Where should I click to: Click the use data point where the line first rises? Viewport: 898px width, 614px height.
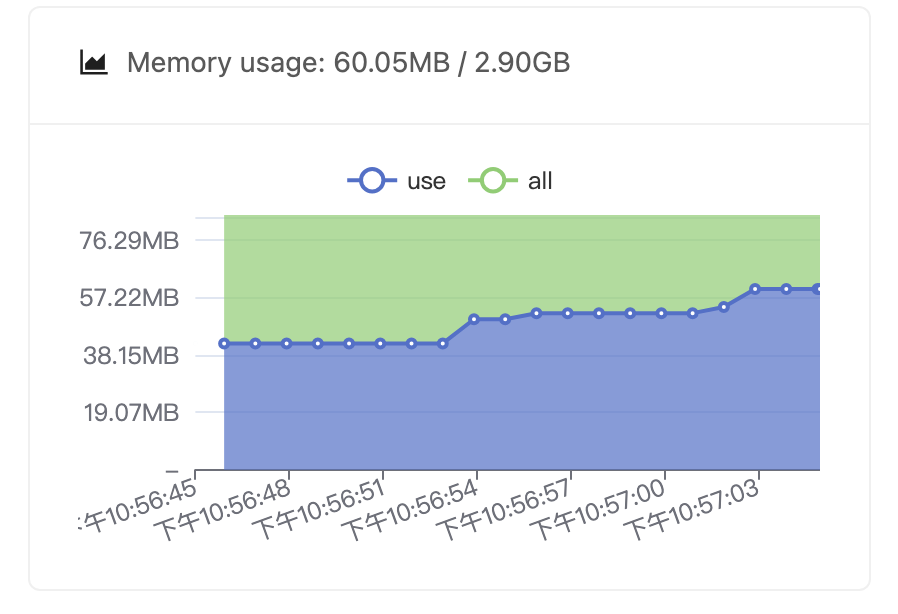474,319
